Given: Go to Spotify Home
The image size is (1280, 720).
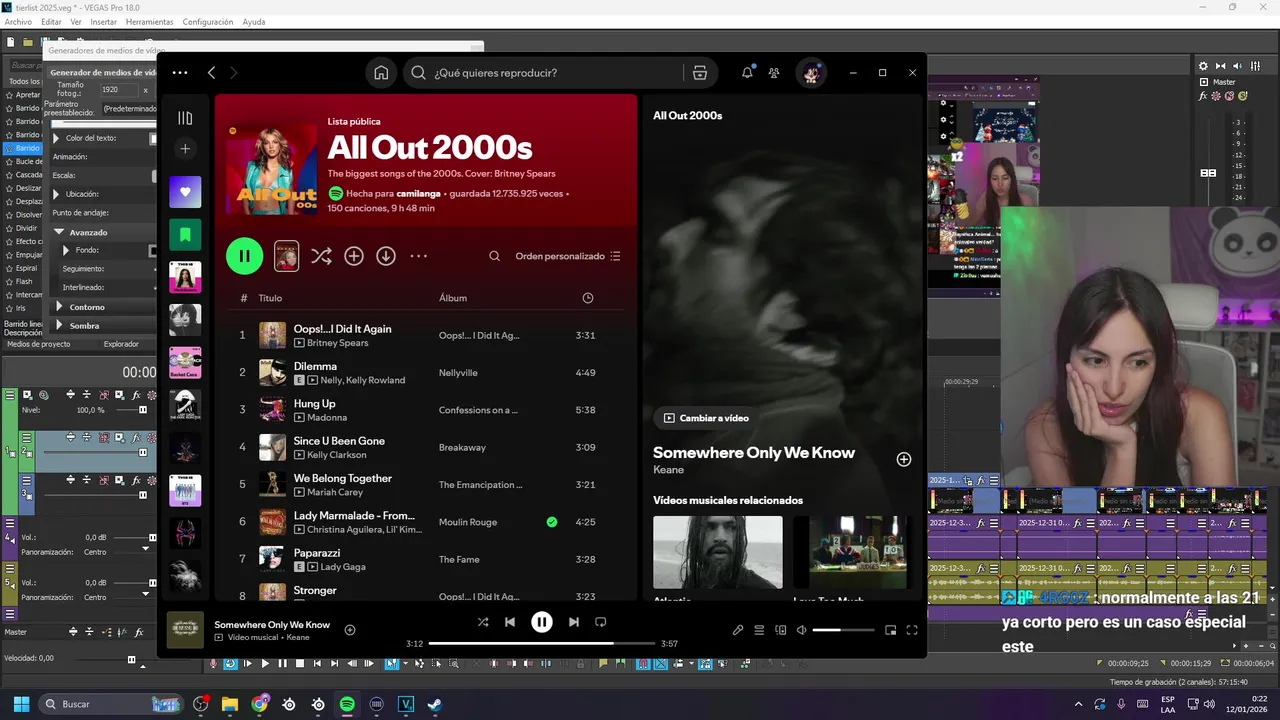Looking at the screenshot, I should (x=381, y=72).
